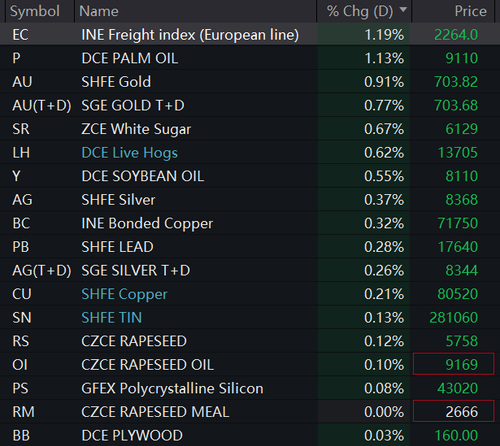Click the 281060 price cell
This screenshot has height=446, width=500.
pyautogui.click(x=454, y=318)
